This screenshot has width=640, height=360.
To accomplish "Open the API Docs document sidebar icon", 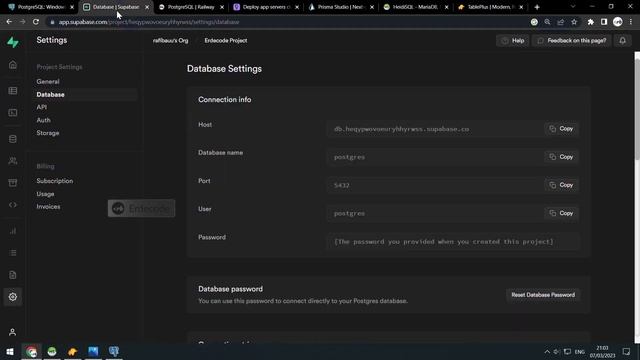I will pyautogui.click(x=13, y=275).
